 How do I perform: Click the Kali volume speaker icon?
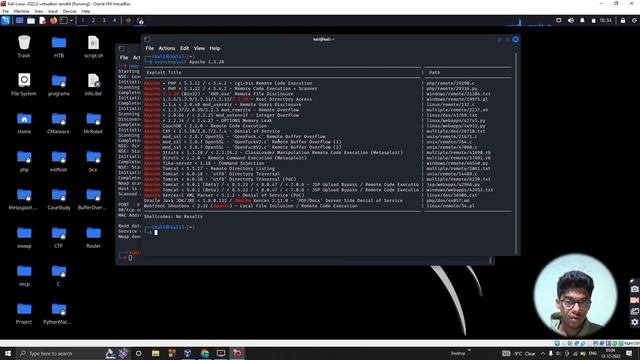pyautogui.click(x=571, y=20)
